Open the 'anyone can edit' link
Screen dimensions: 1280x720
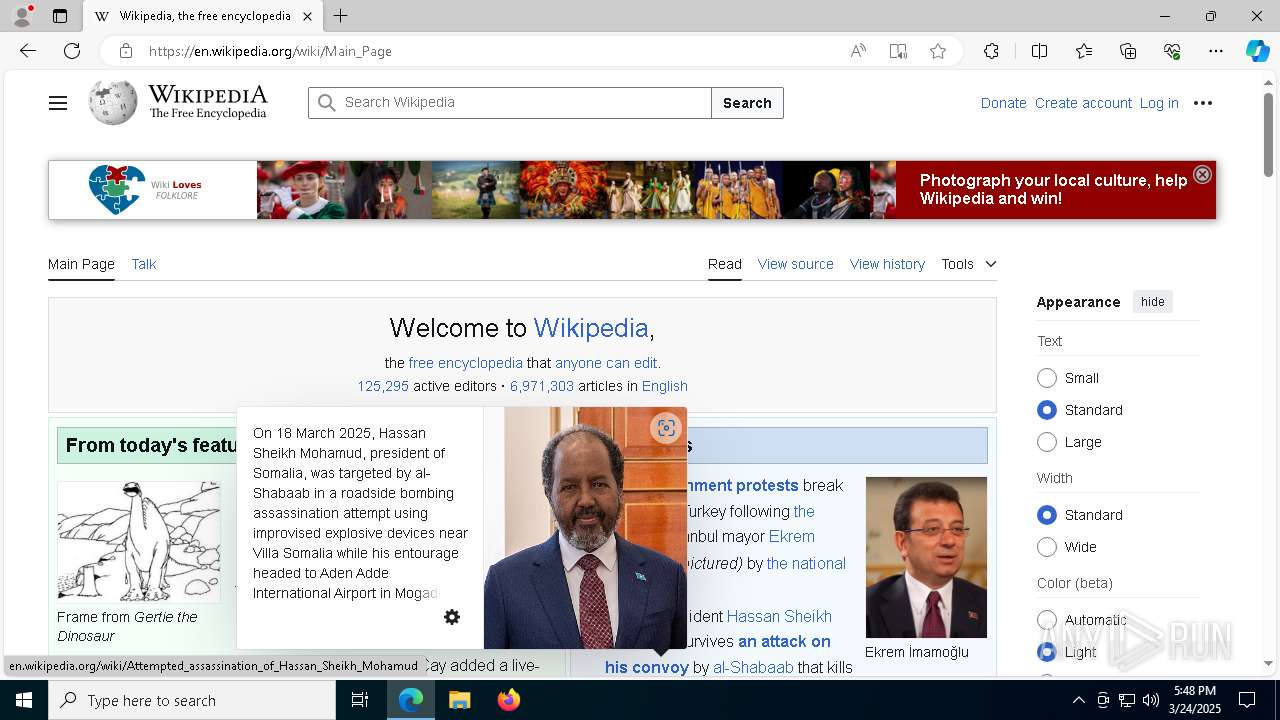pos(606,363)
